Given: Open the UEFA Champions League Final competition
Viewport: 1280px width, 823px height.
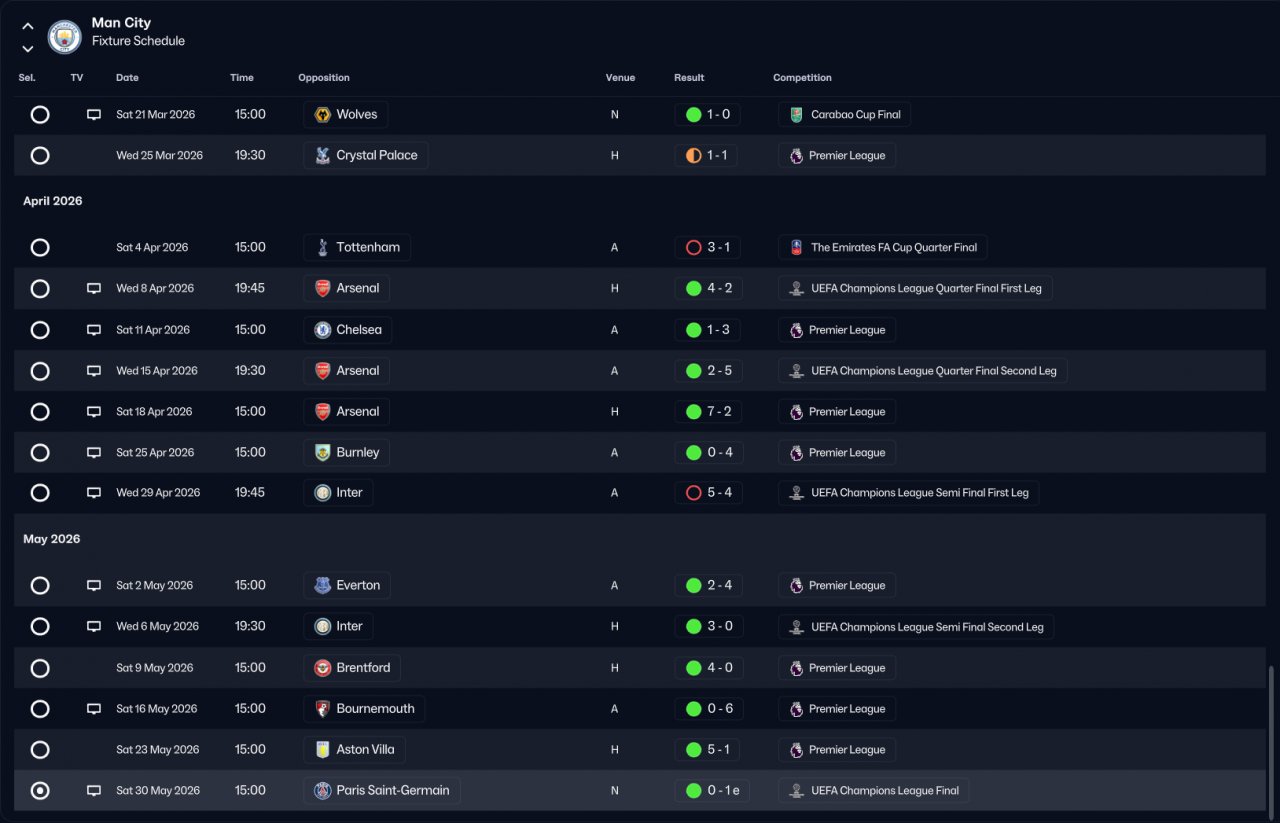Looking at the screenshot, I should tap(884, 791).
